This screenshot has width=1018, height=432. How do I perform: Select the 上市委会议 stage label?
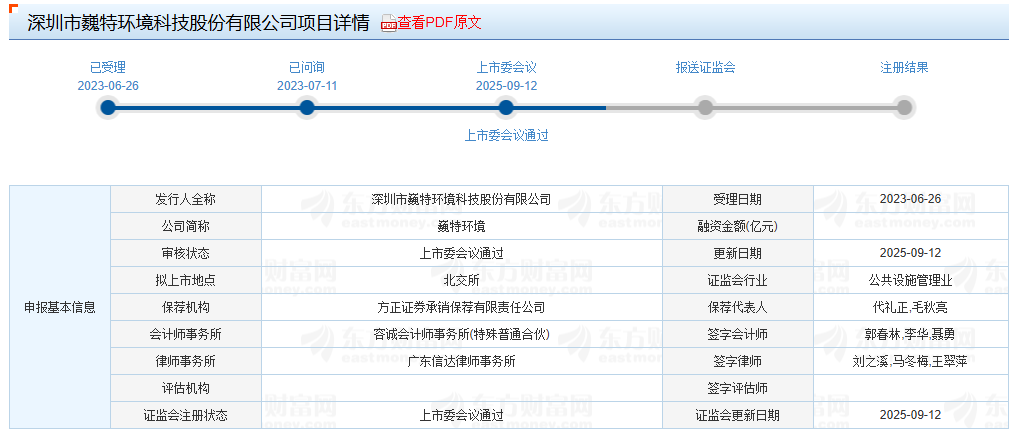tap(506, 68)
